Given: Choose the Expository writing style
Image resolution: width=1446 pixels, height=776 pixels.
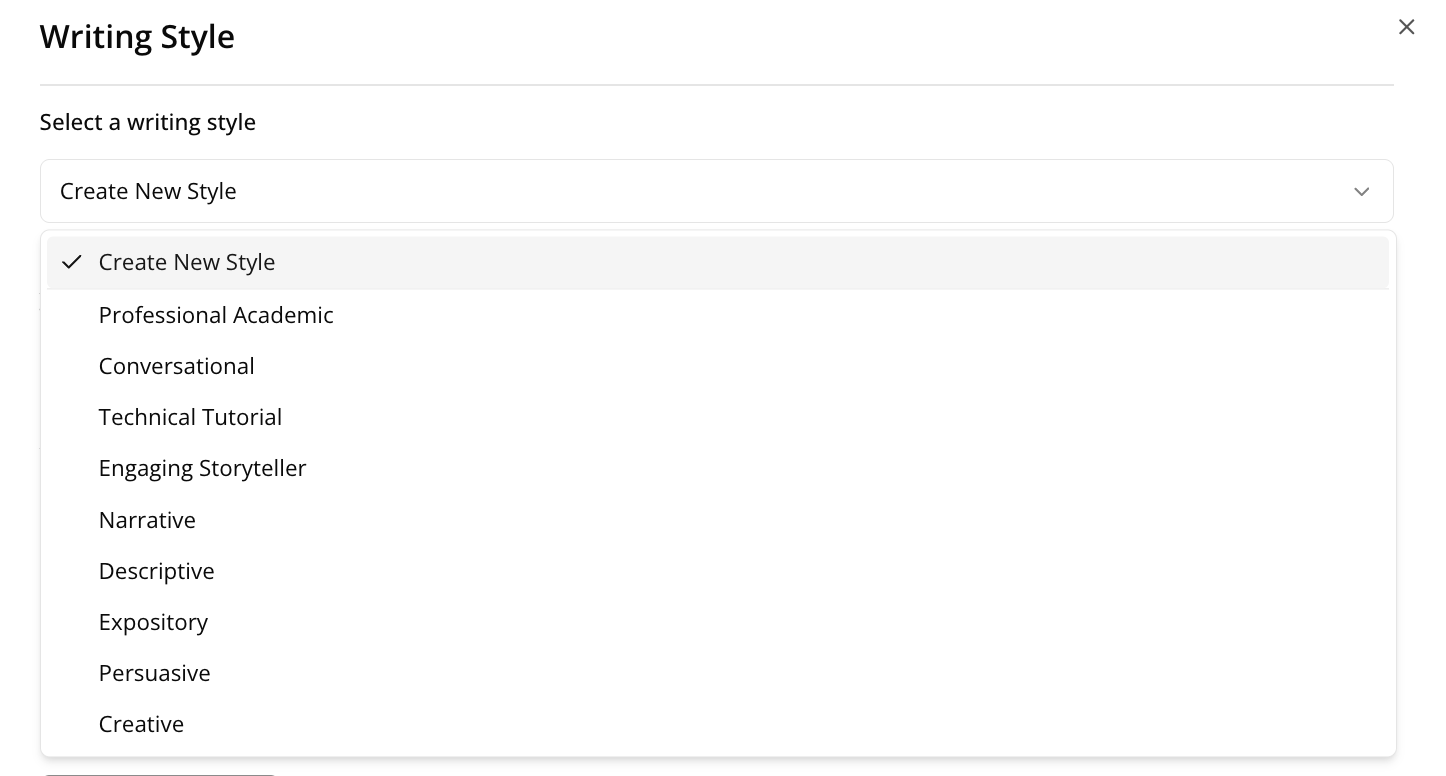Looking at the screenshot, I should point(153,622).
